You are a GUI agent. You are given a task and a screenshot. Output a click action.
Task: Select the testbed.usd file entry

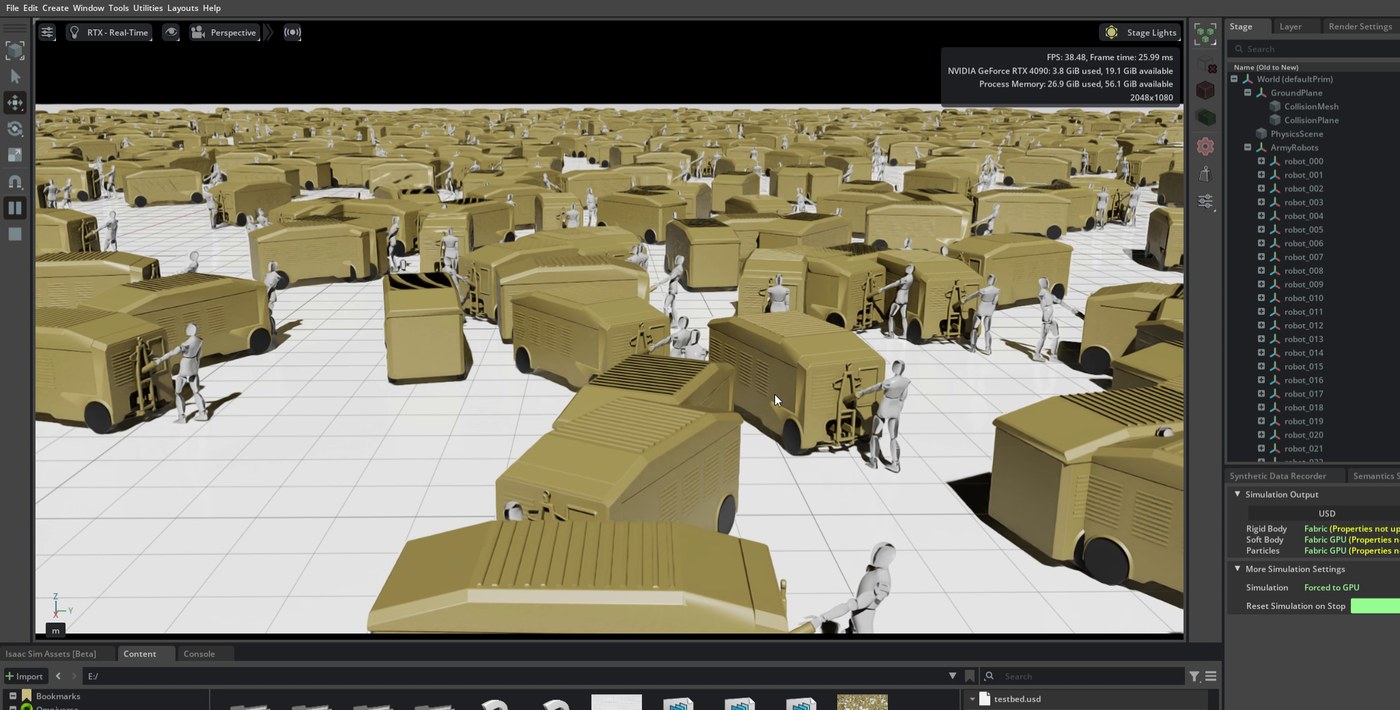[1017, 699]
